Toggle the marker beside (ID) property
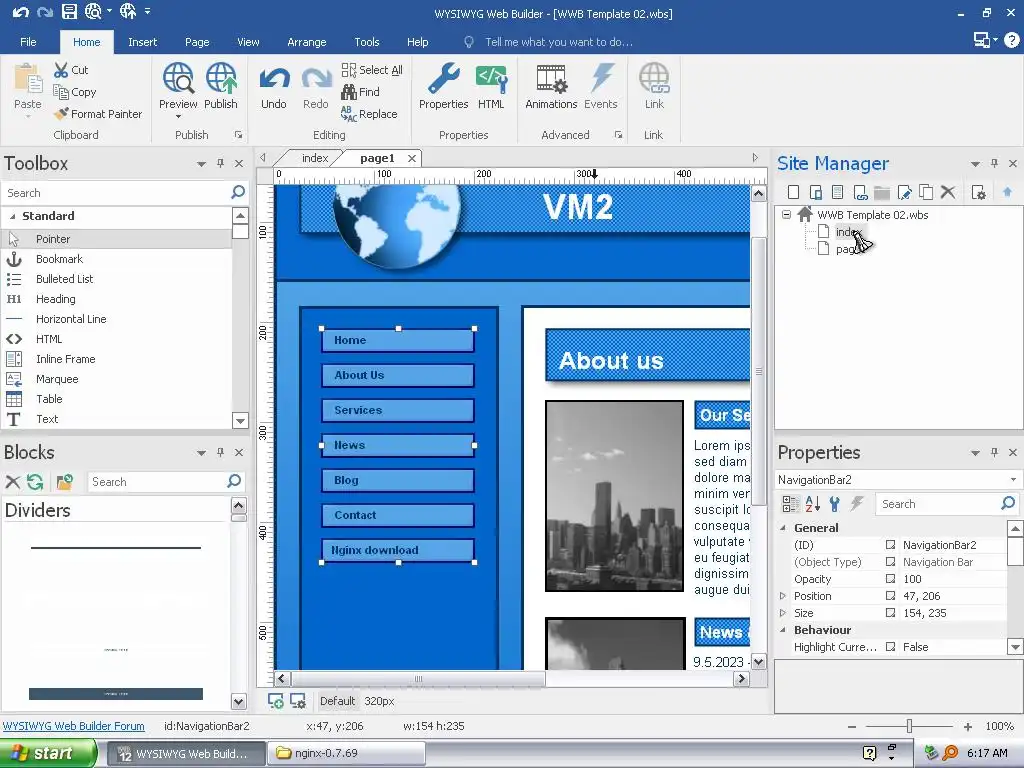 tap(890, 545)
